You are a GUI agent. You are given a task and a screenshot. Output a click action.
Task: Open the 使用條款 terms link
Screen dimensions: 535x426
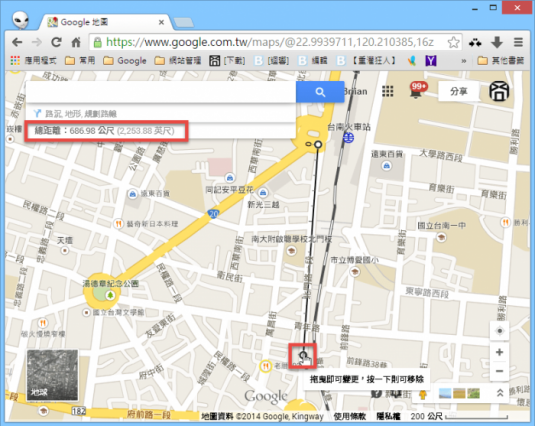click(x=349, y=416)
